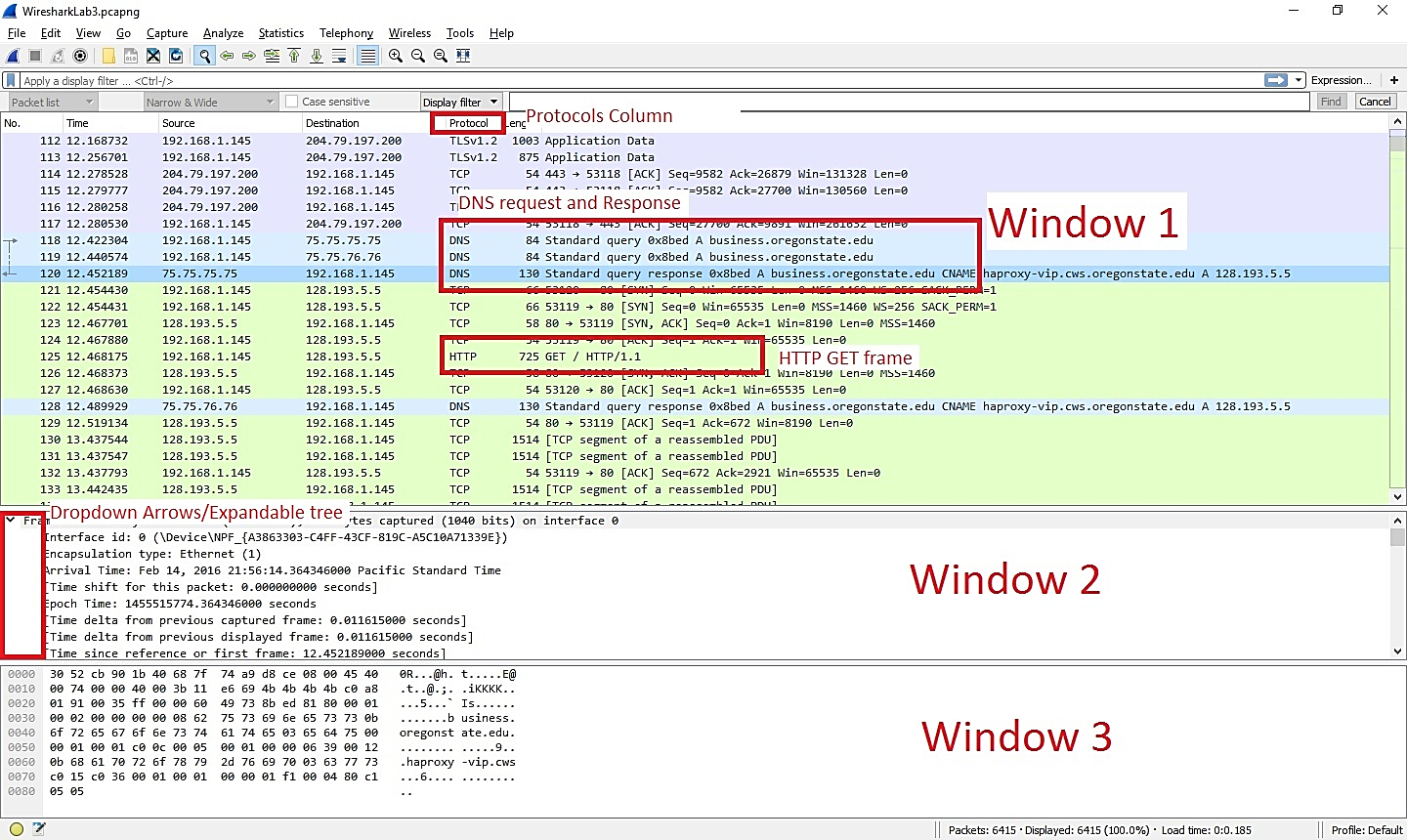Image resolution: width=1407 pixels, height=840 pixels.
Task: Start a new capture with shark fin icon
Action: coord(14,56)
